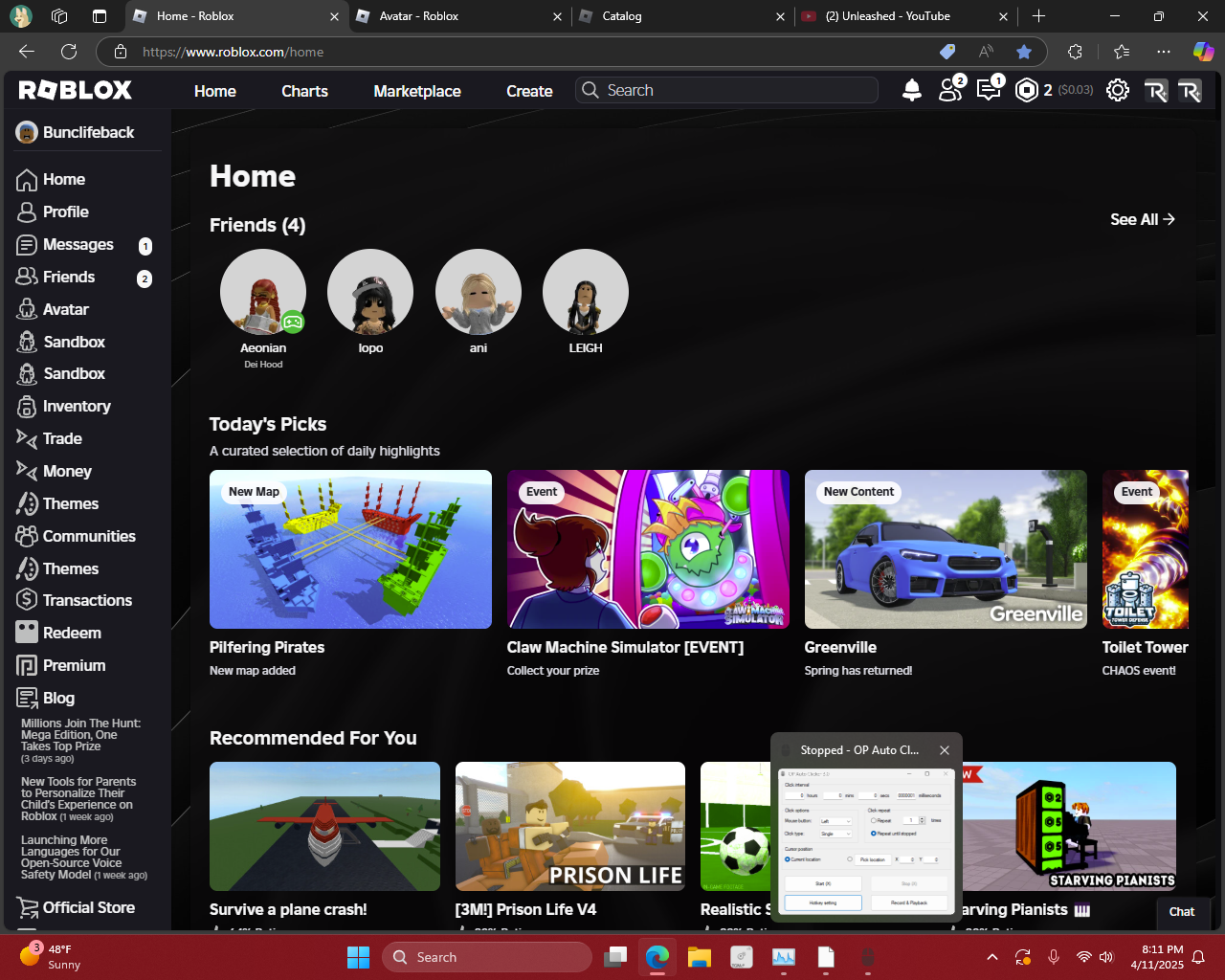Switch to the Catalog tab

coord(683,16)
